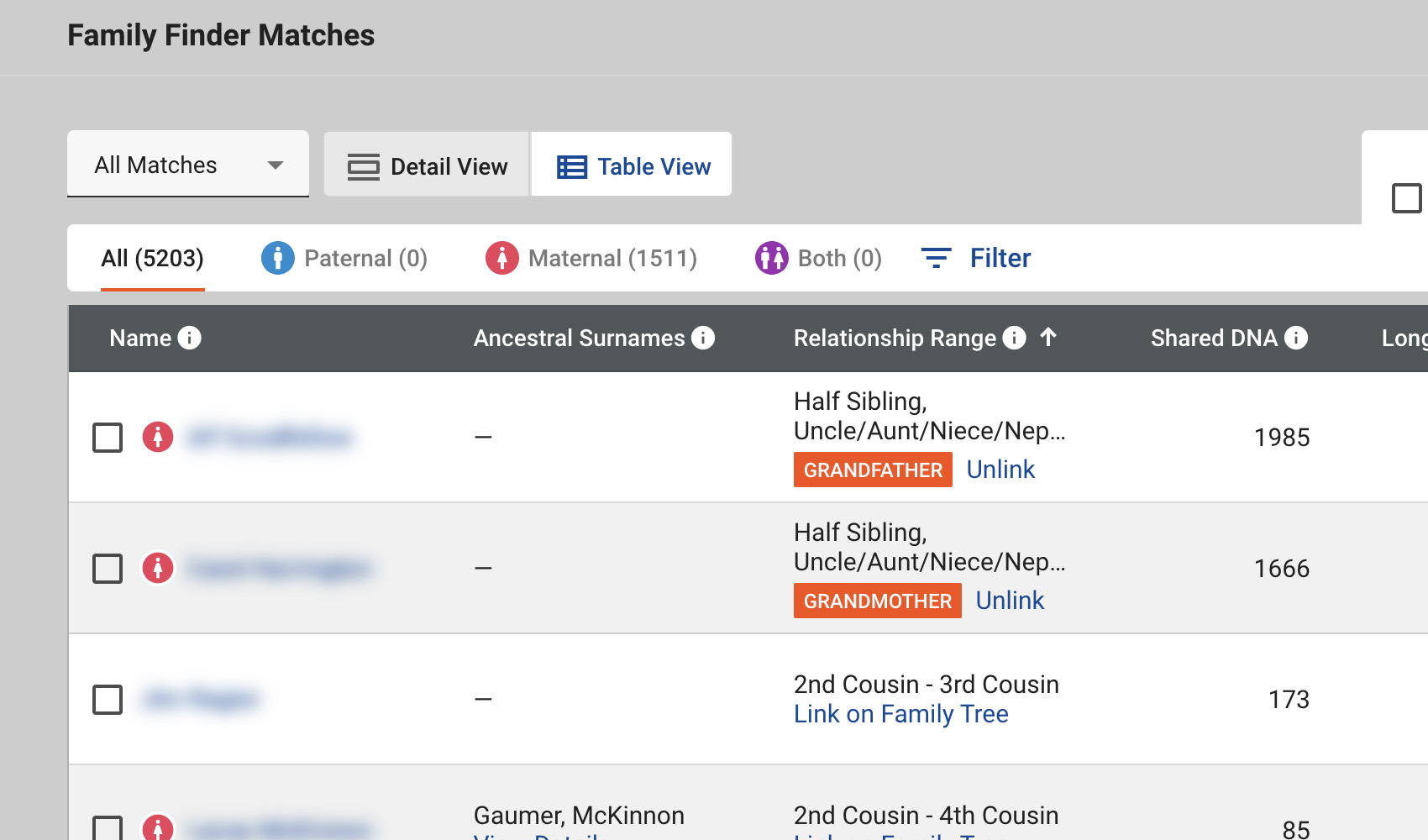Click the blue Paternal person icon

point(277,258)
